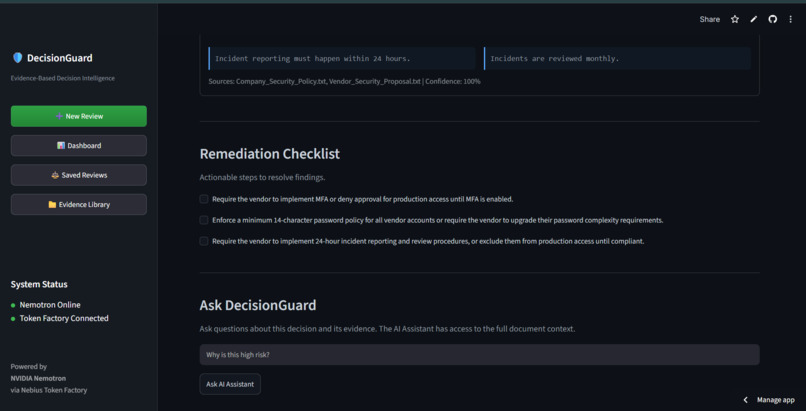Click the 'Actionable steps to resolve findings' caption

pyautogui.click(x=262, y=177)
